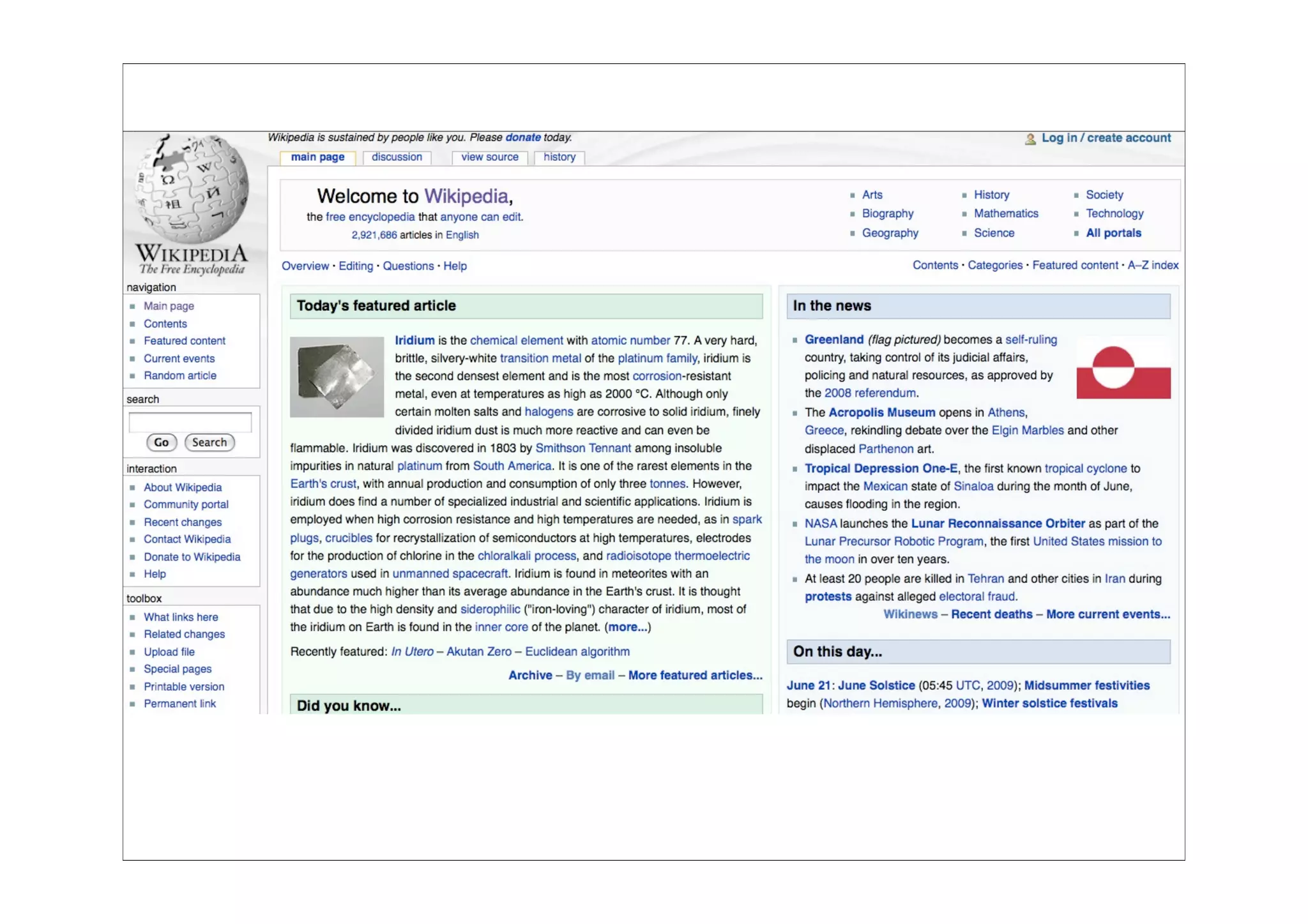Open Printable version link

[184, 686]
